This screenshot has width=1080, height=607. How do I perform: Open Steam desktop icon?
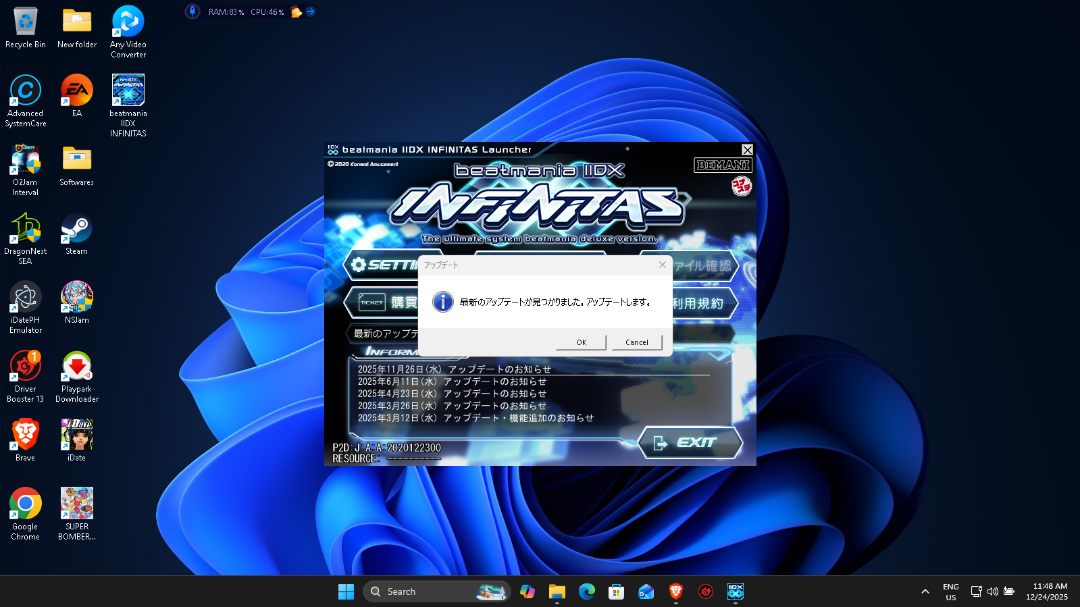[77, 229]
